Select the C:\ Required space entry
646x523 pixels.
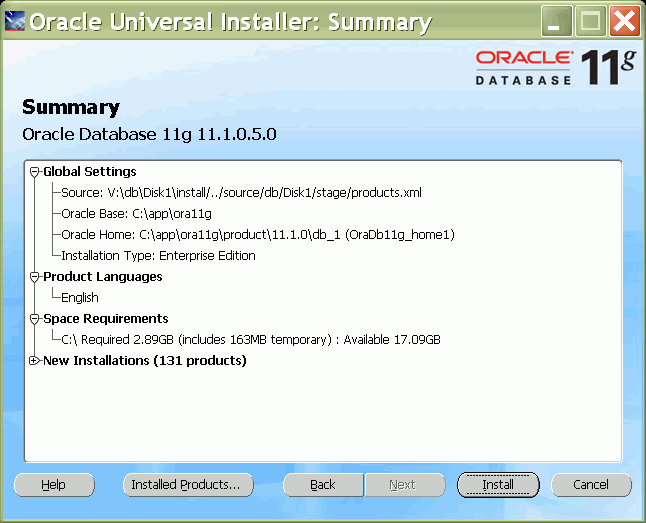[x=250, y=340]
